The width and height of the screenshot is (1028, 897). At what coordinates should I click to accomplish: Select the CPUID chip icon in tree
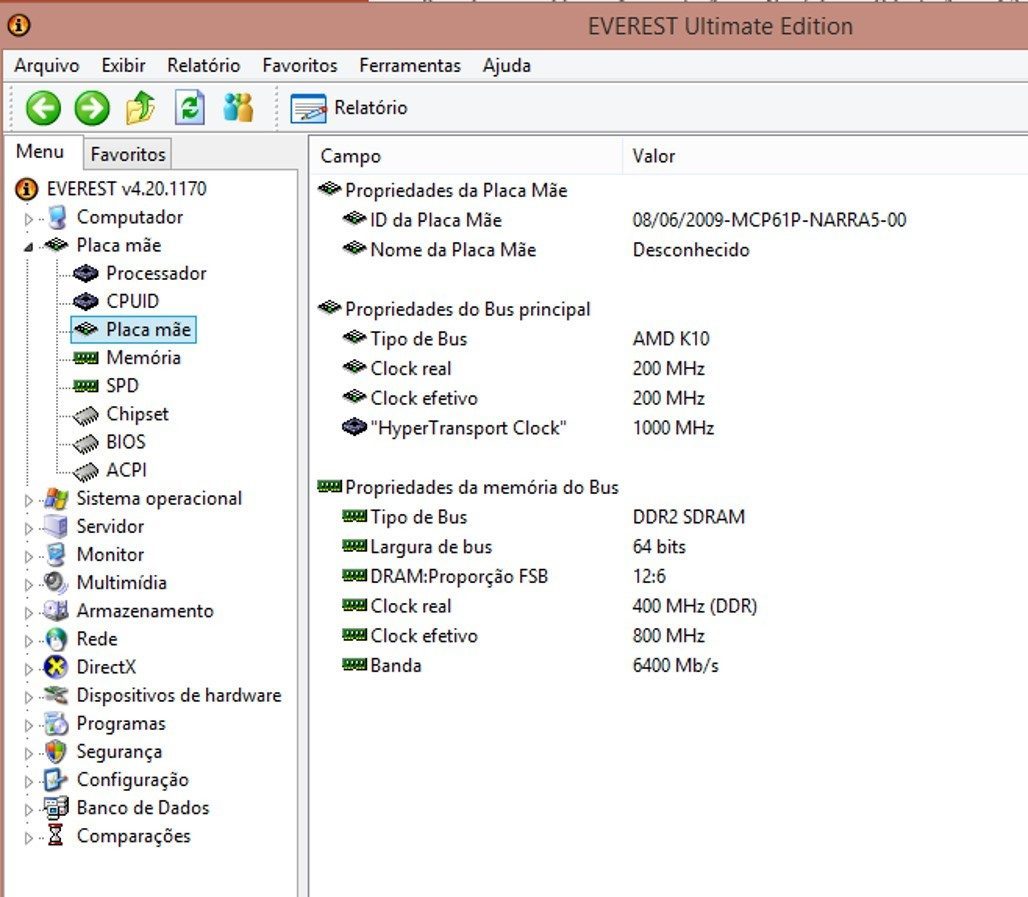pyautogui.click(x=86, y=301)
